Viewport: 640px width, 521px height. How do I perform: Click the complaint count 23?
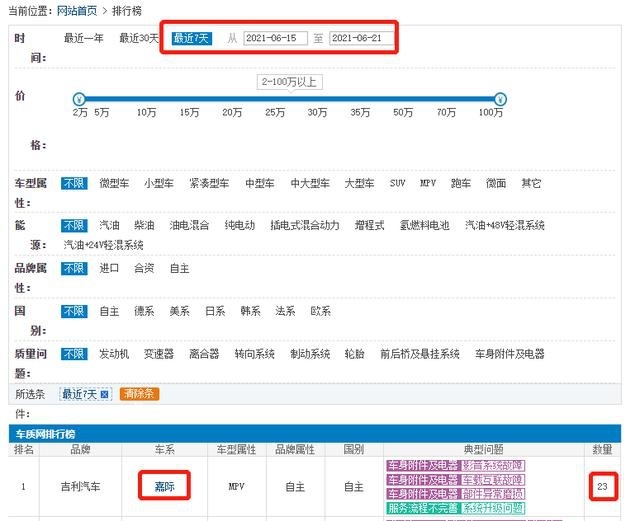click(602, 486)
